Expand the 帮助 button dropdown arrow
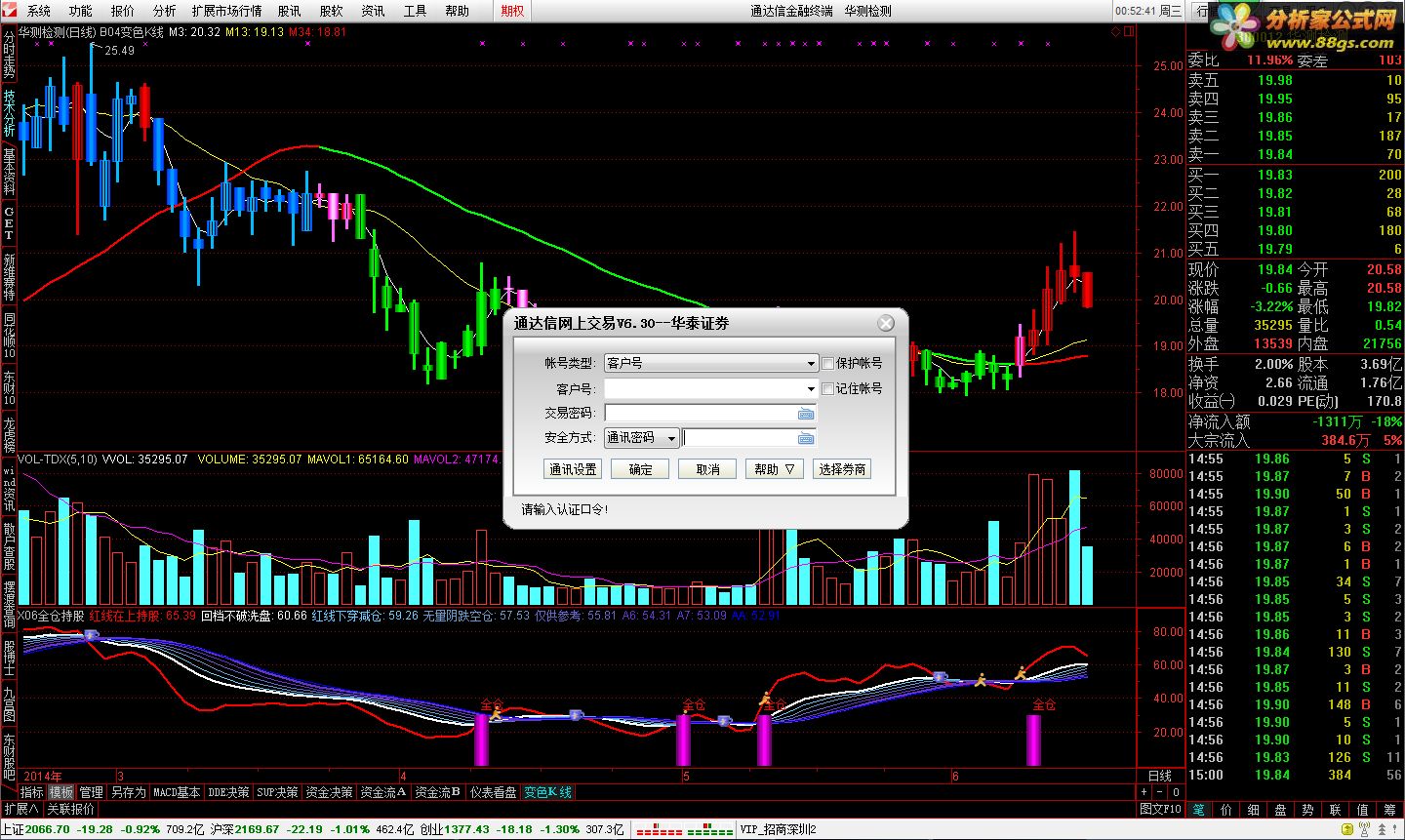 pos(789,469)
